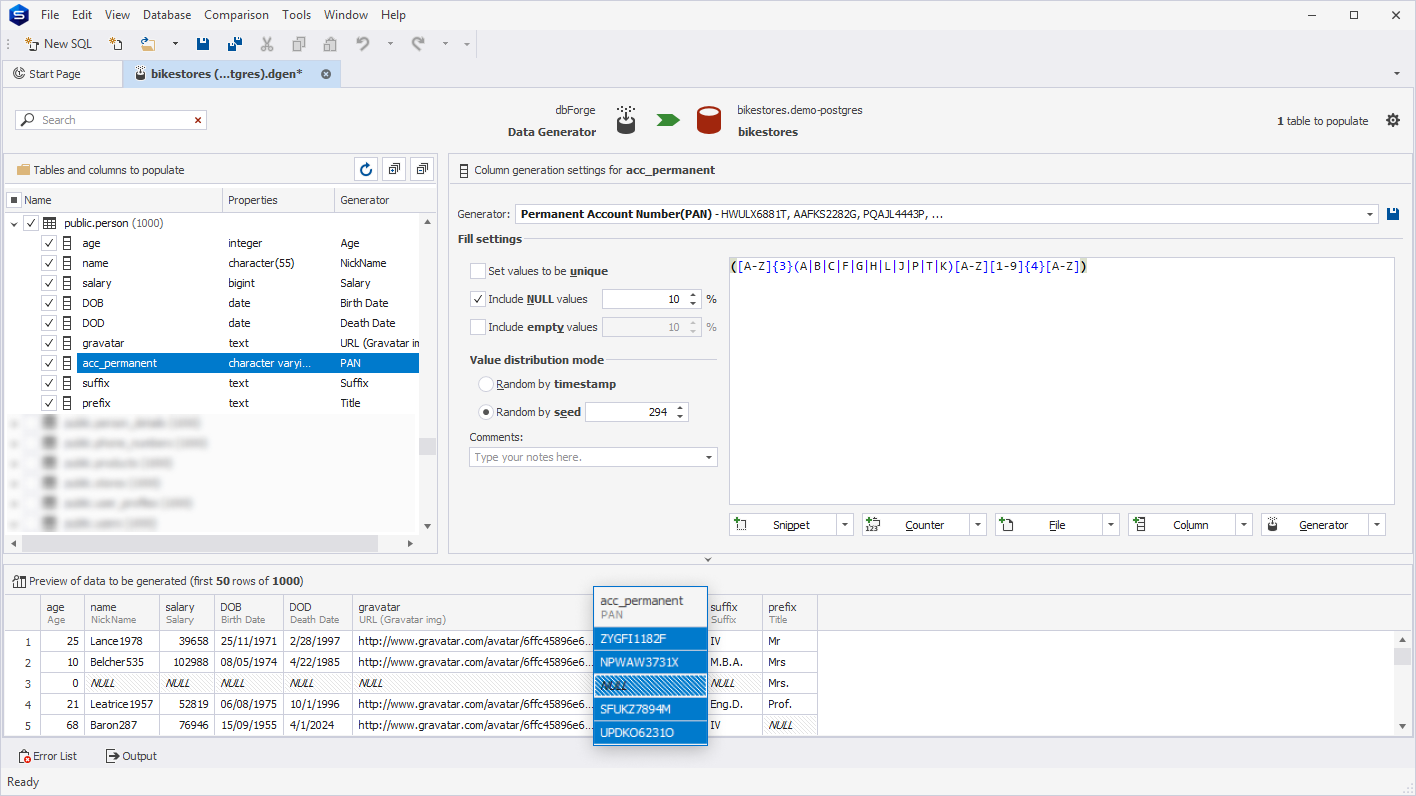Uncheck the gravatar column checkbox
The image size is (1416, 796).
point(49,343)
